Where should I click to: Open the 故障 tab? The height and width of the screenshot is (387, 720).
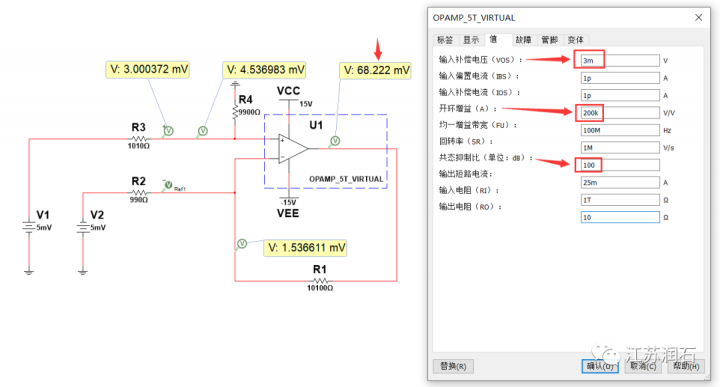coord(523,40)
